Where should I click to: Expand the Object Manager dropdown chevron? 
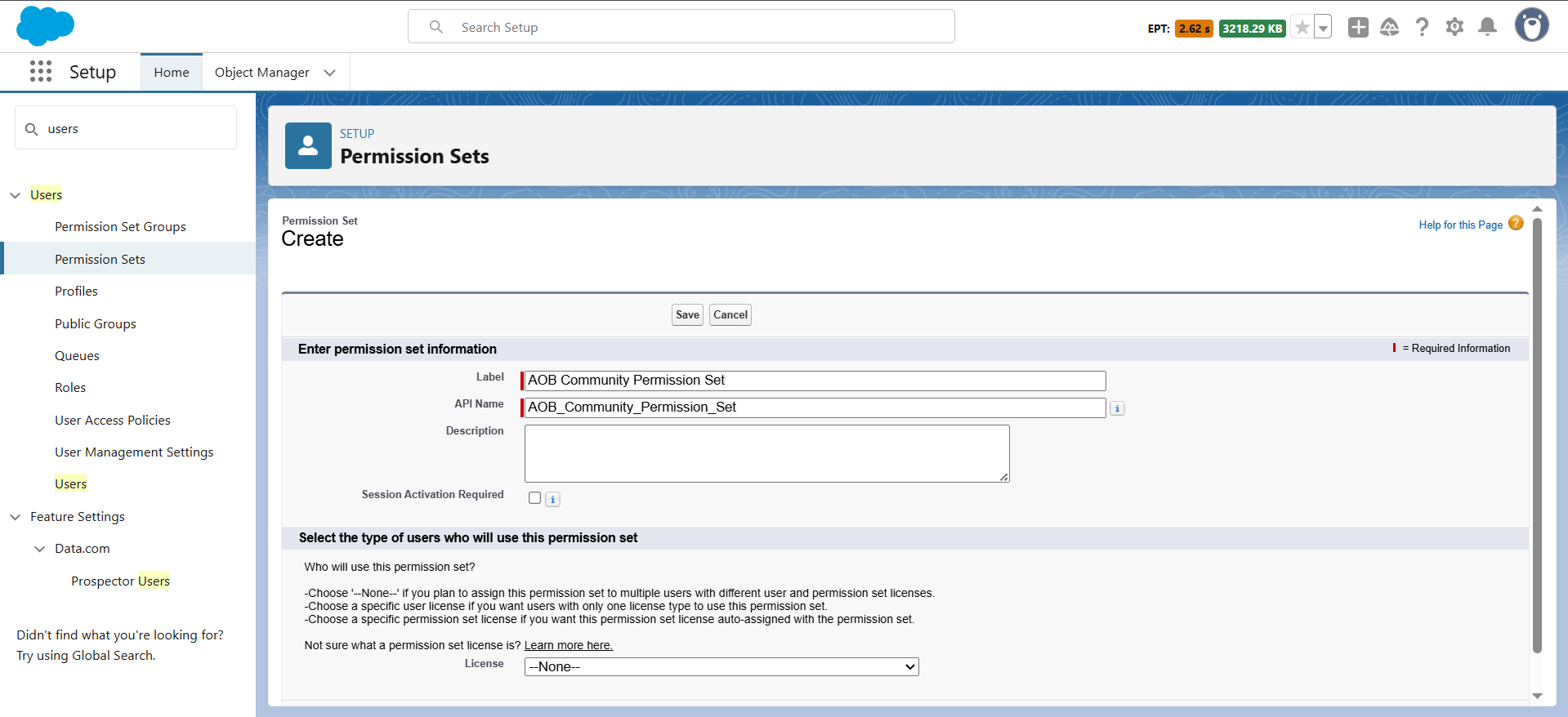click(x=330, y=73)
